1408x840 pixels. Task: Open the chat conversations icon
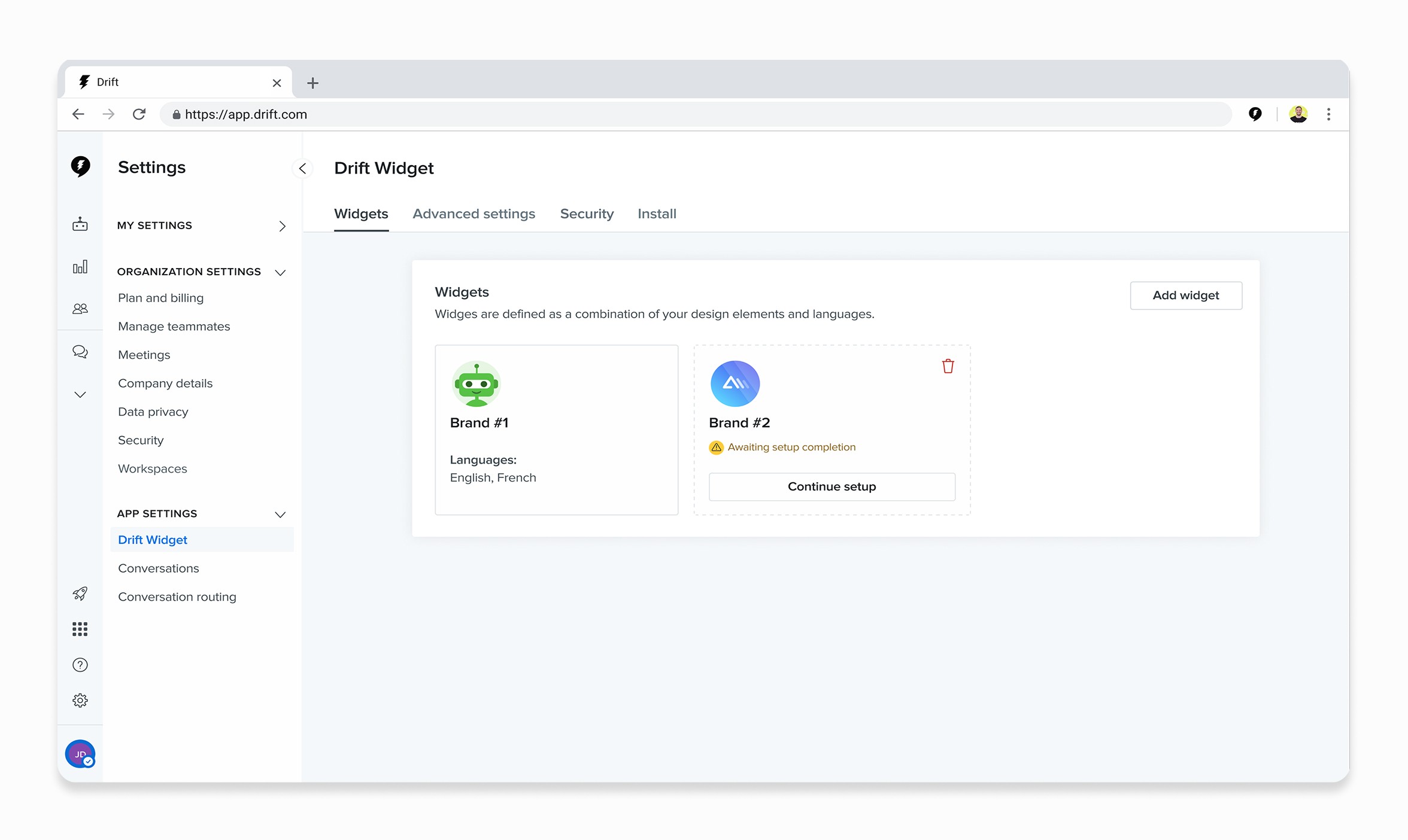pyautogui.click(x=80, y=352)
